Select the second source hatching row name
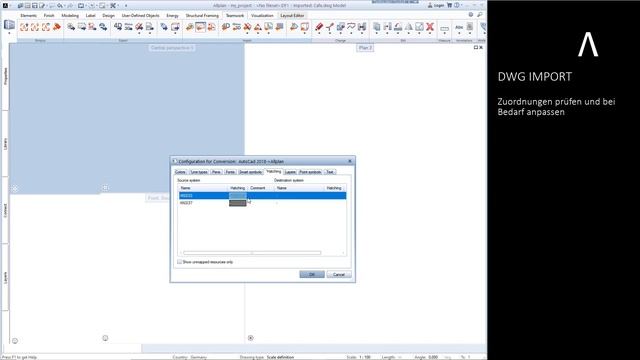640x360 pixels. [x=186, y=203]
